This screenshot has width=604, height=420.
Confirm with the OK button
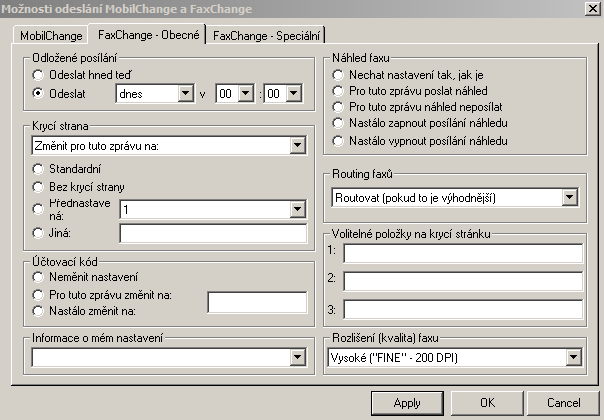click(487, 403)
